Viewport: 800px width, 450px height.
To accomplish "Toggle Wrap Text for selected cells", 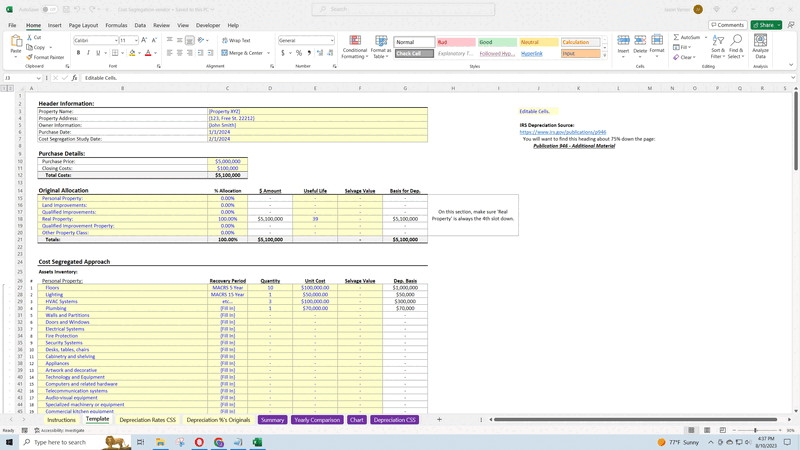I will tap(236, 41).
